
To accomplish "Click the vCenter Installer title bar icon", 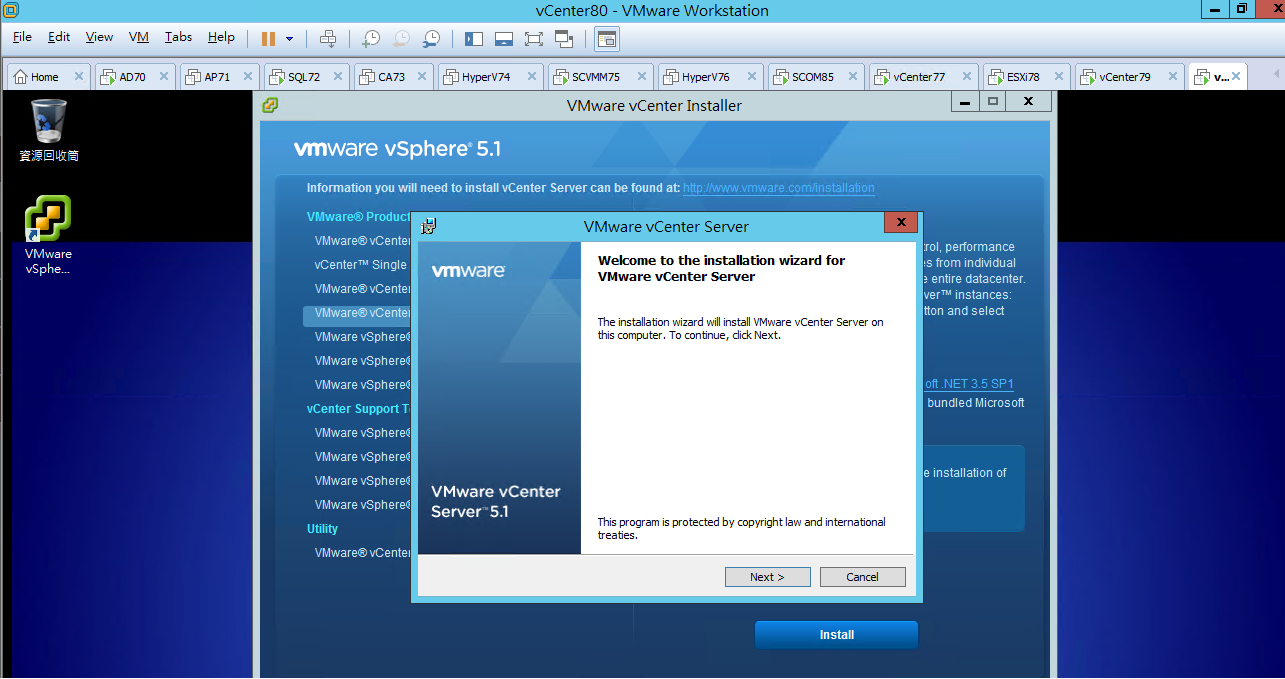I will tap(270, 105).
